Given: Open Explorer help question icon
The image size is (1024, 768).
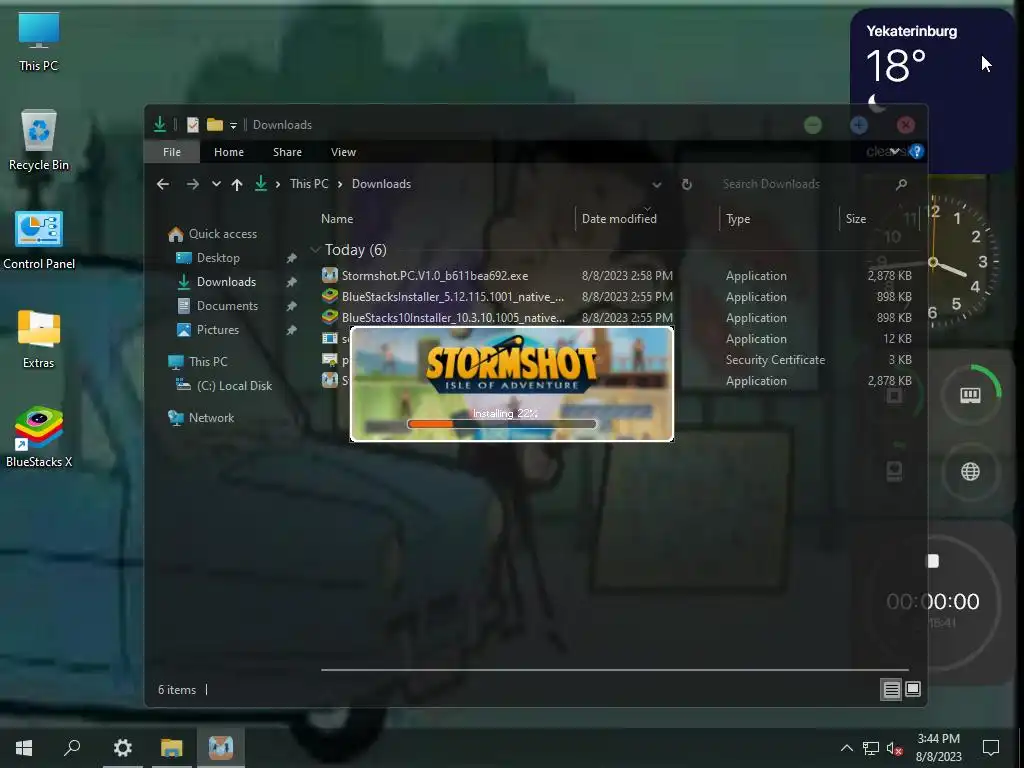Looking at the screenshot, I should (x=917, y=152).
